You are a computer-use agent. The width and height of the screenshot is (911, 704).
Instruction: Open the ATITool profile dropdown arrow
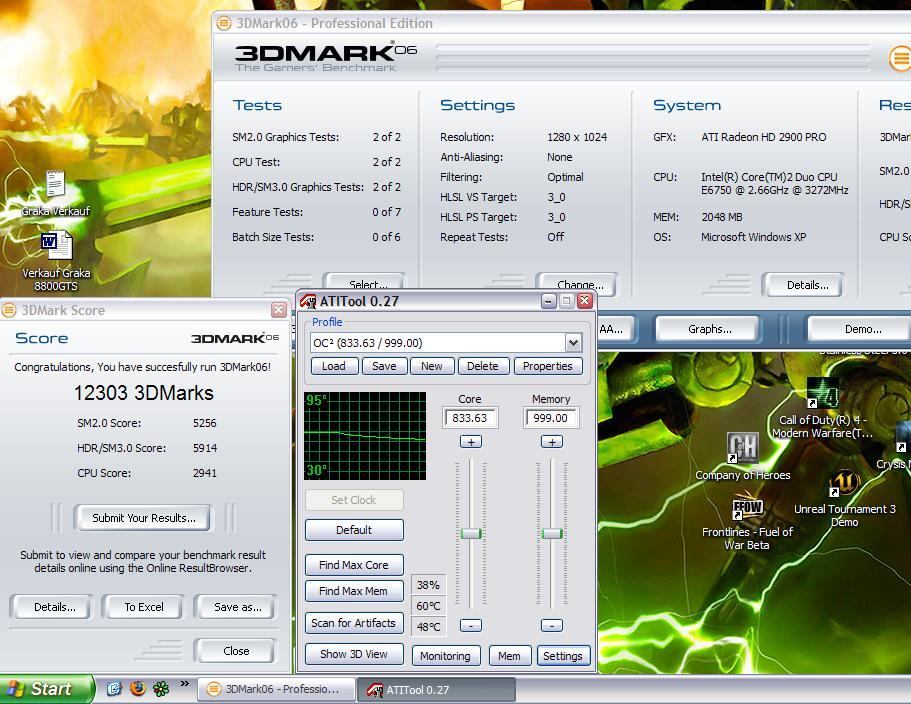573,343
